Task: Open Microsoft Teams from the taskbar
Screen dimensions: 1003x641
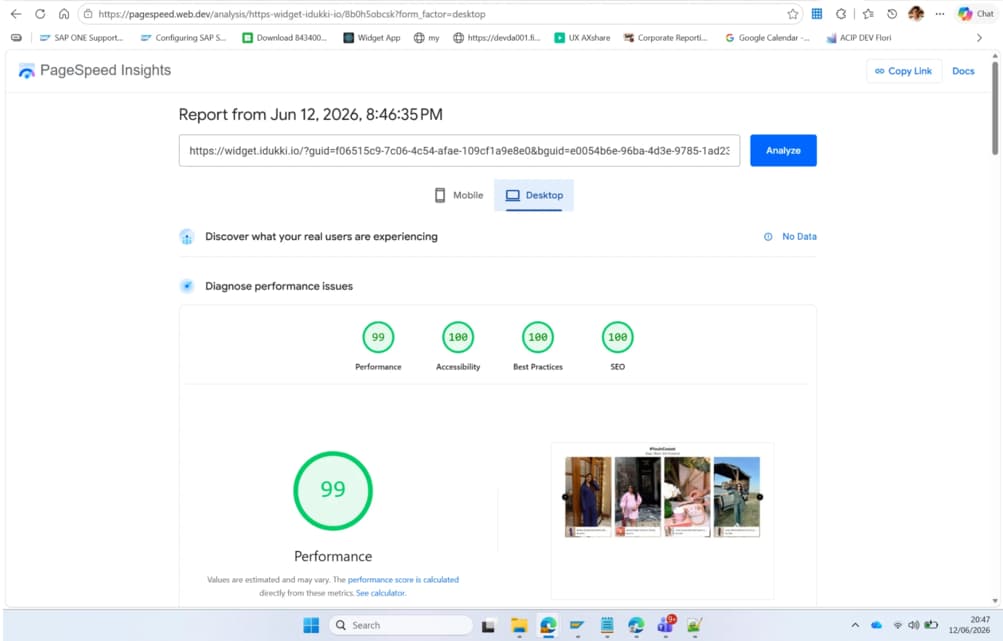Action: pyautogui.click(x=665, y=625)
